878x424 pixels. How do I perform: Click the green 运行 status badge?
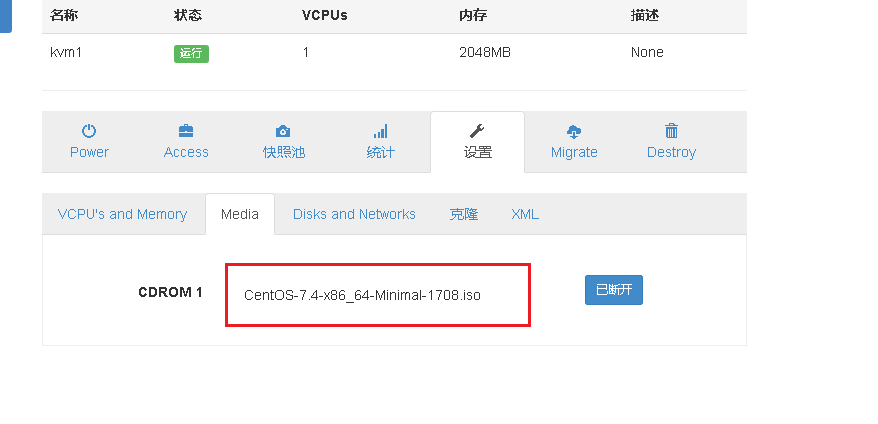coord(191,53)
